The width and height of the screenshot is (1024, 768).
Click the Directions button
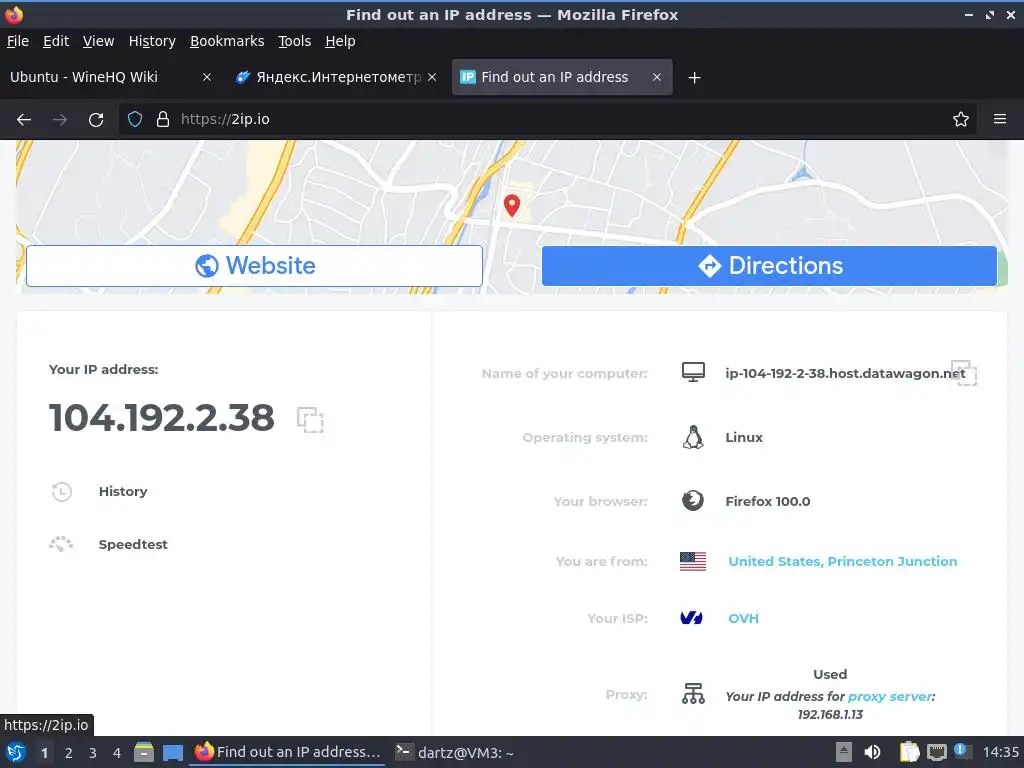click(x=769, y=266)
